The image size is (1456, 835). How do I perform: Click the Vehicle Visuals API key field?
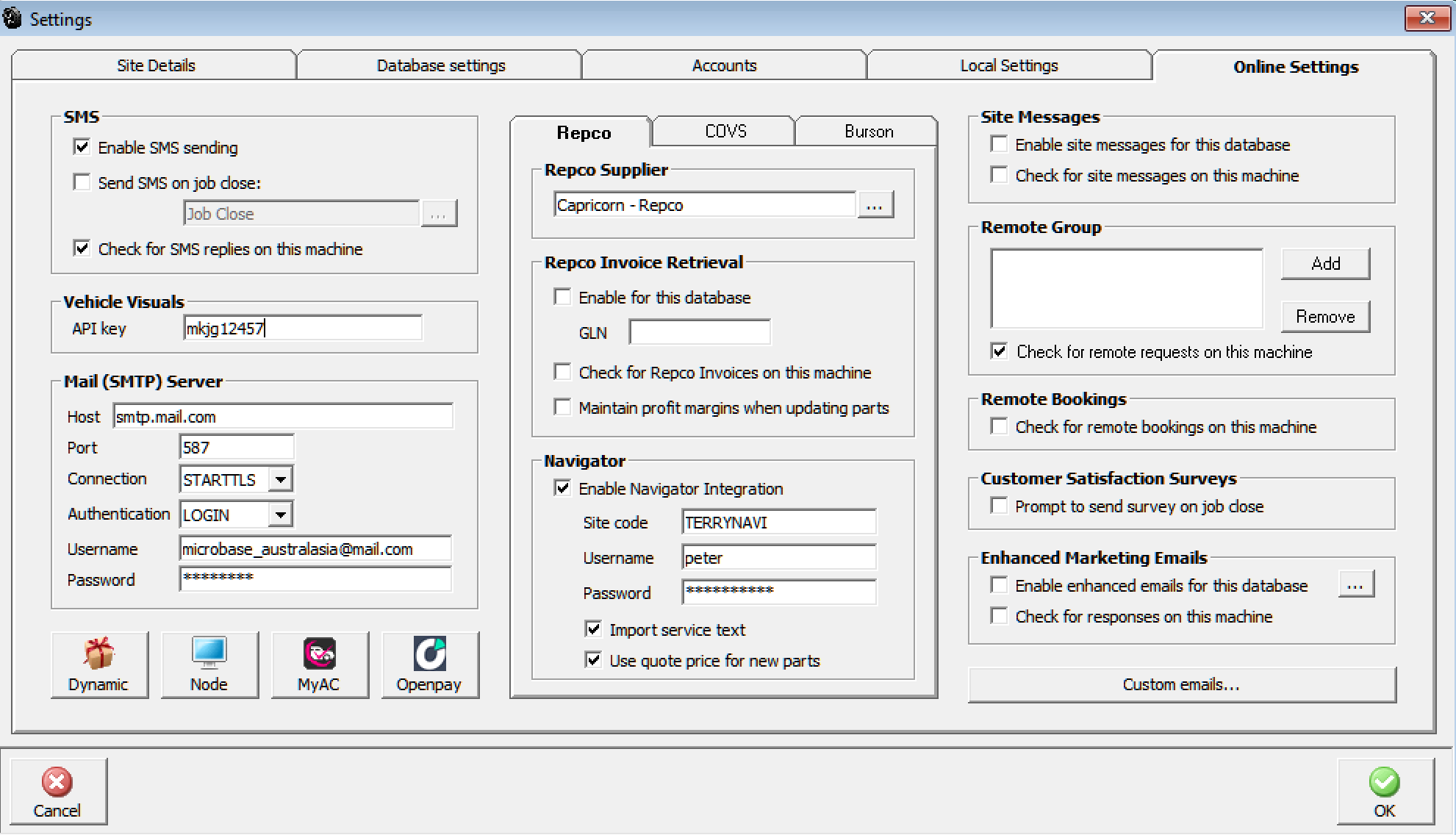pyautogui.click(x=302, y=329)
